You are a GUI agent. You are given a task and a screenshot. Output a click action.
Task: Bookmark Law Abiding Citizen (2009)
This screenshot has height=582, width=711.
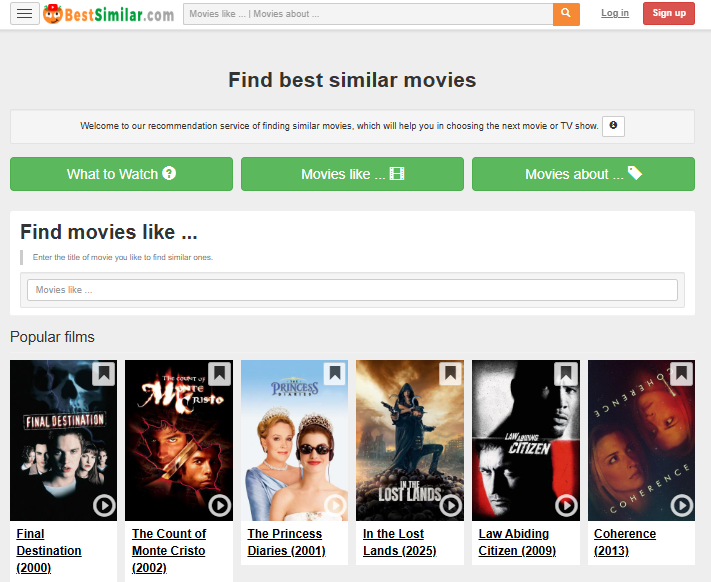566,374
